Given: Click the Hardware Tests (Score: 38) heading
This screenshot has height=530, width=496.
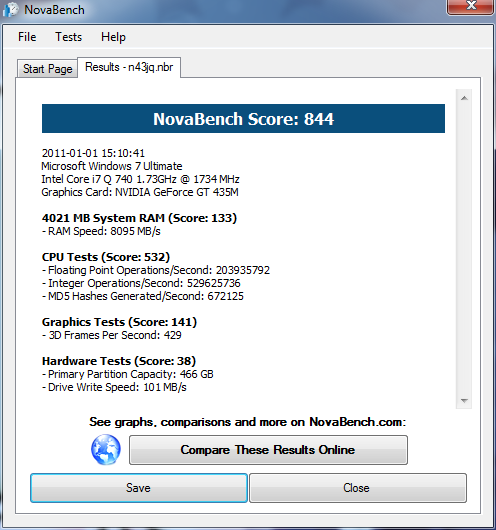Looking at the screenshot, I should (119, 361).
